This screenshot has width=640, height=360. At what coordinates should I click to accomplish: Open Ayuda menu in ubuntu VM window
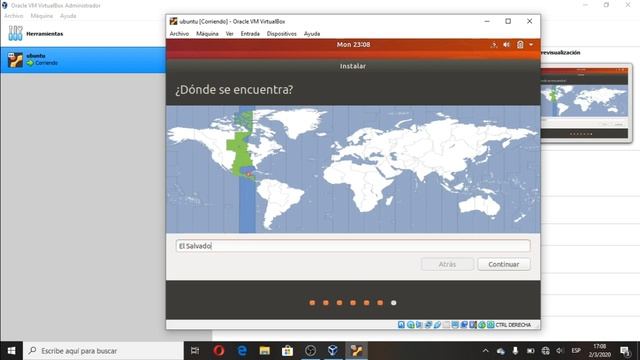point(312,33)
